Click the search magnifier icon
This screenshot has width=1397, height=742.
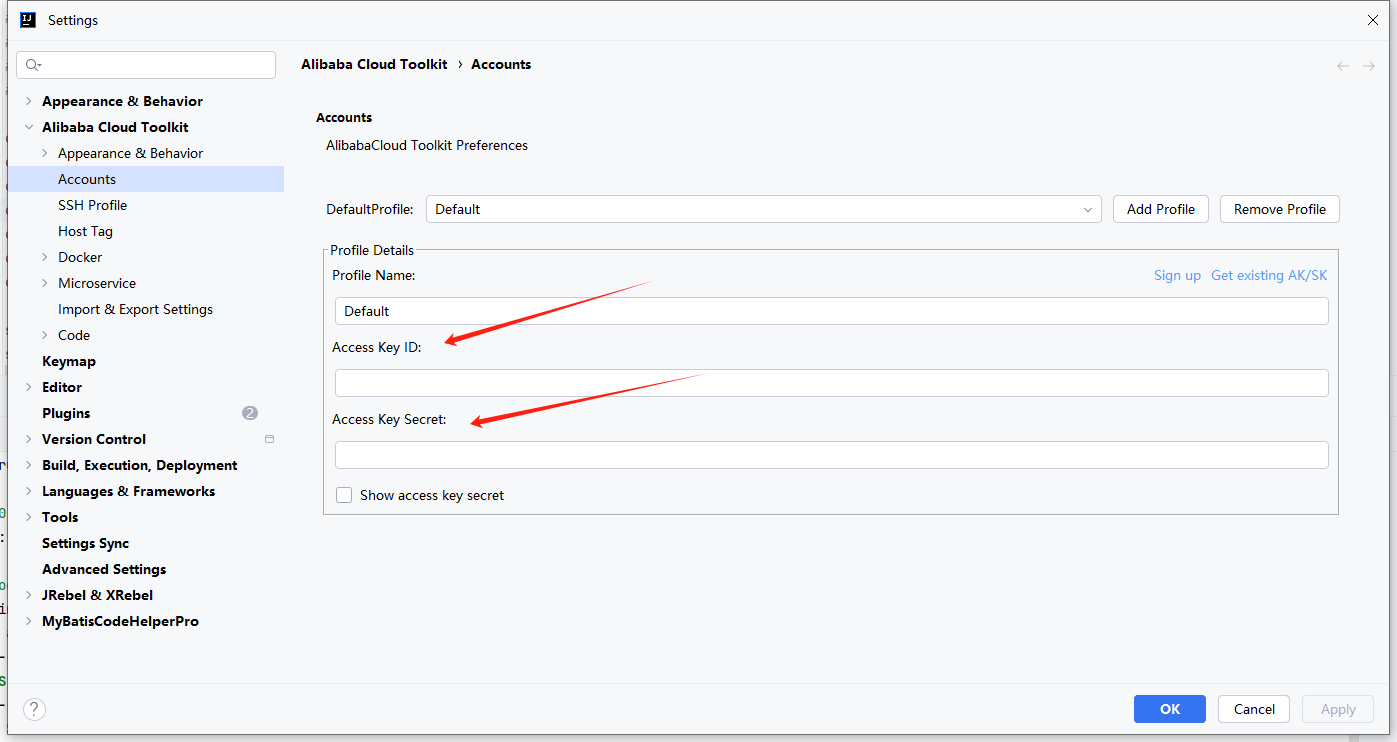click(x=33, y=65)
